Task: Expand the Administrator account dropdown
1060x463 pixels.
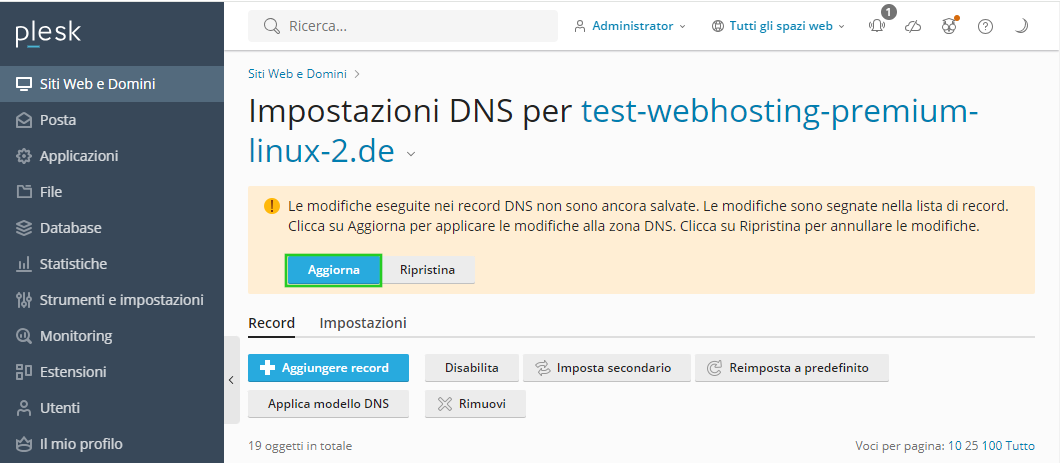Action: (x=629, y=26)
